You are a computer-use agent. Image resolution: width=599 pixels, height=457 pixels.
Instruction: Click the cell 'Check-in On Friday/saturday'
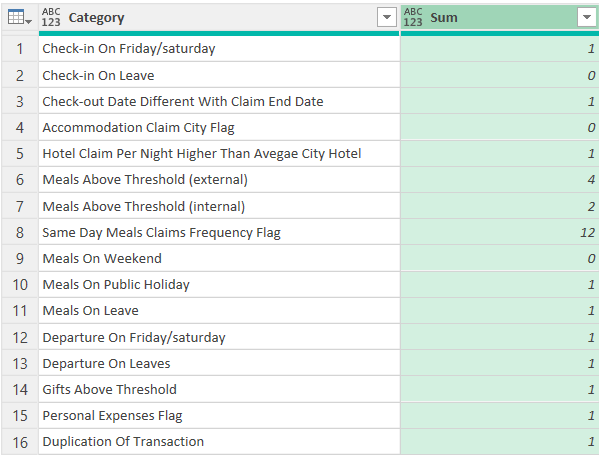click(x=219, y=49)
